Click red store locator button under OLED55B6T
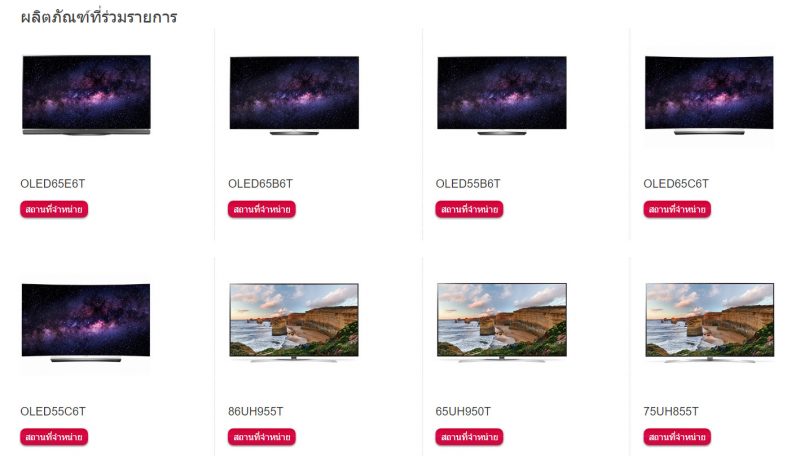This screenshot has height=456, width=800. point(469,209)
